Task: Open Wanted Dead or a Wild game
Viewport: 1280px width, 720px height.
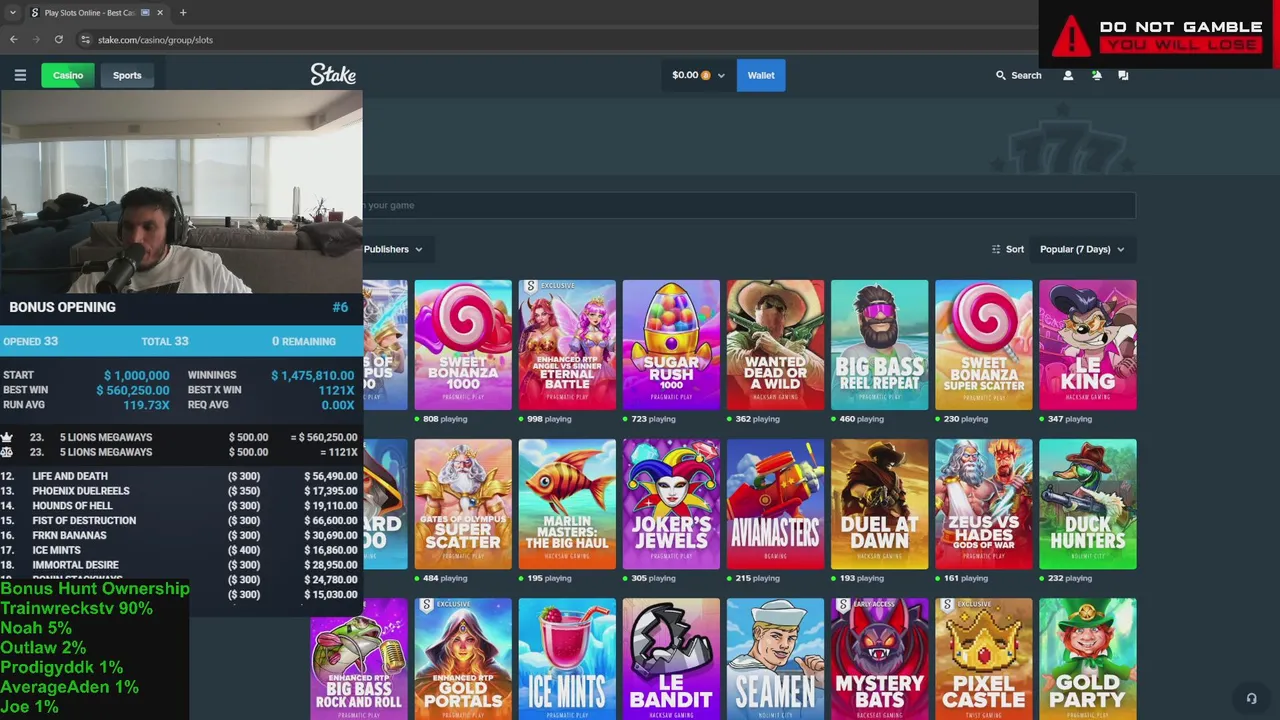Action: tap(775, 345)
